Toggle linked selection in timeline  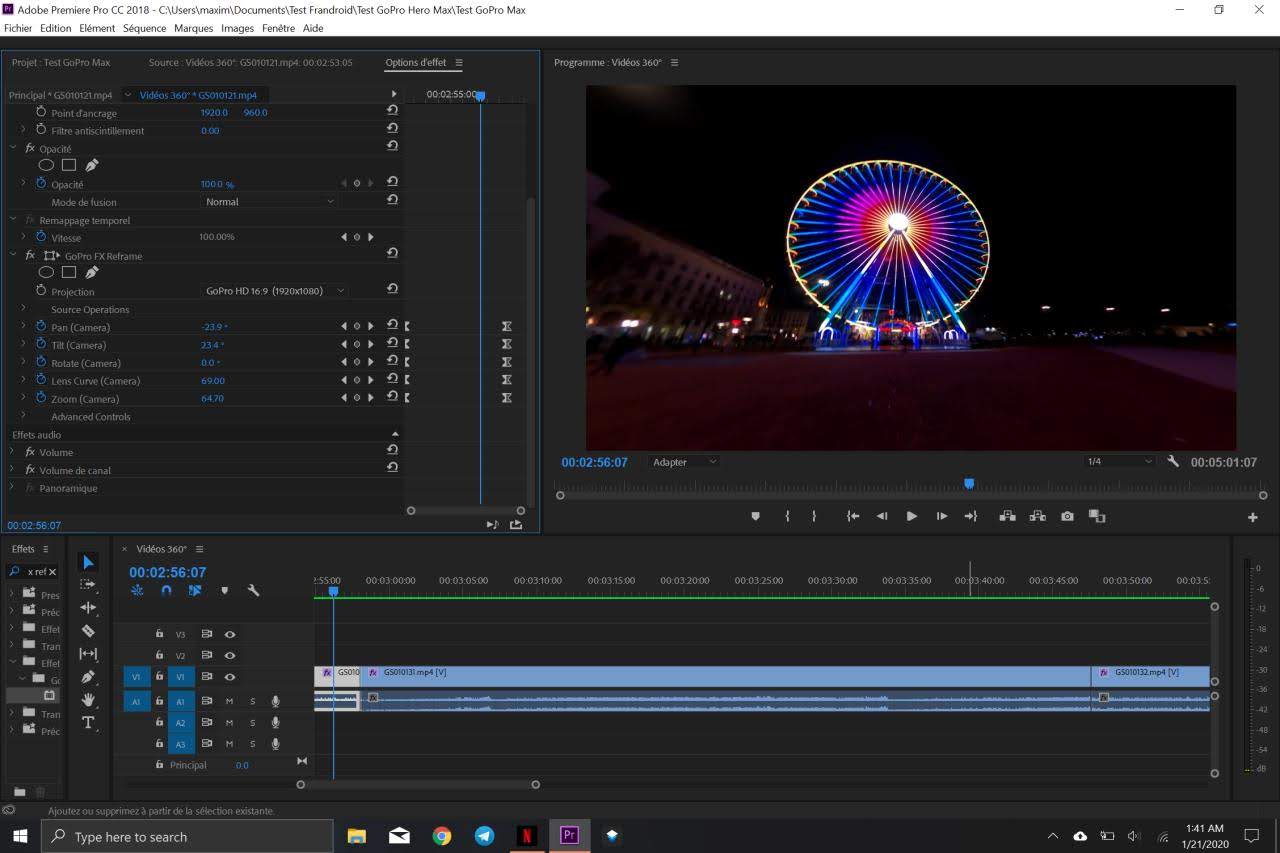195,591
